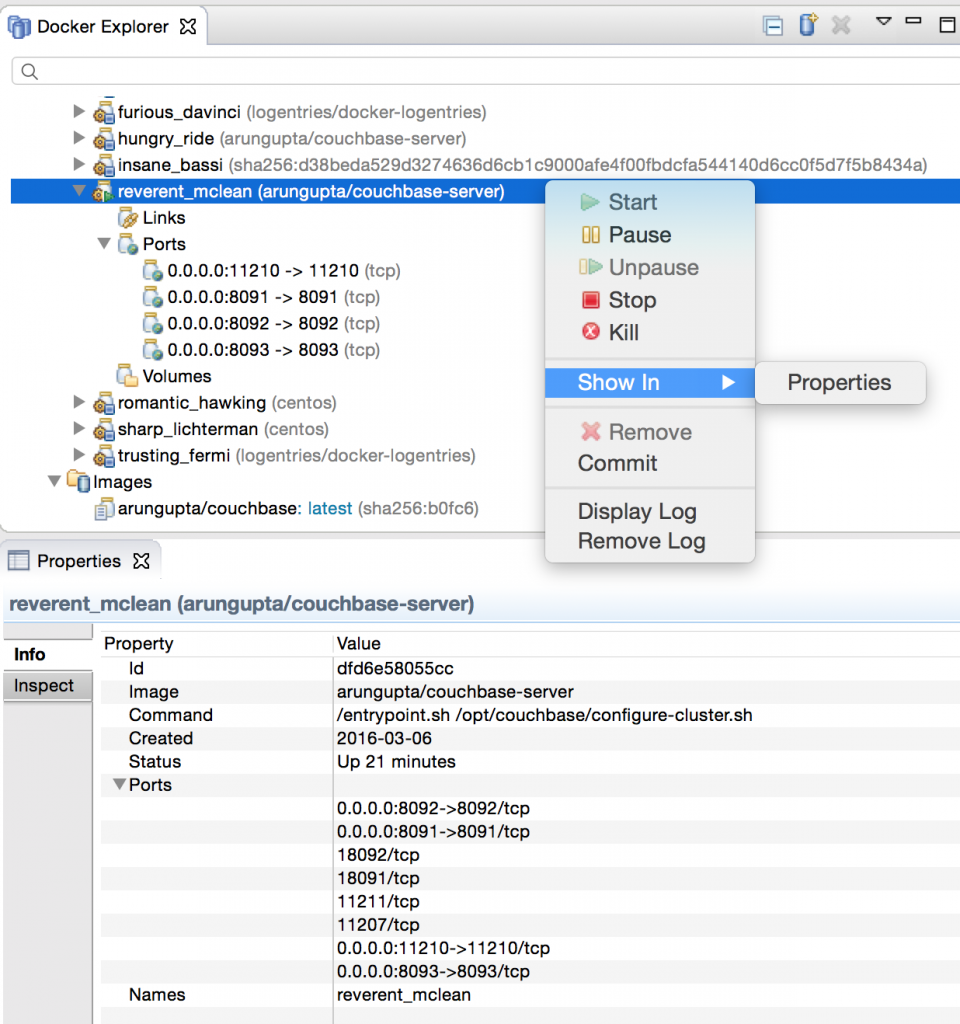Choose Stop from the context menu
Image resolution: width=960 pixels, height=1024 pixels.
pos(650,300)
